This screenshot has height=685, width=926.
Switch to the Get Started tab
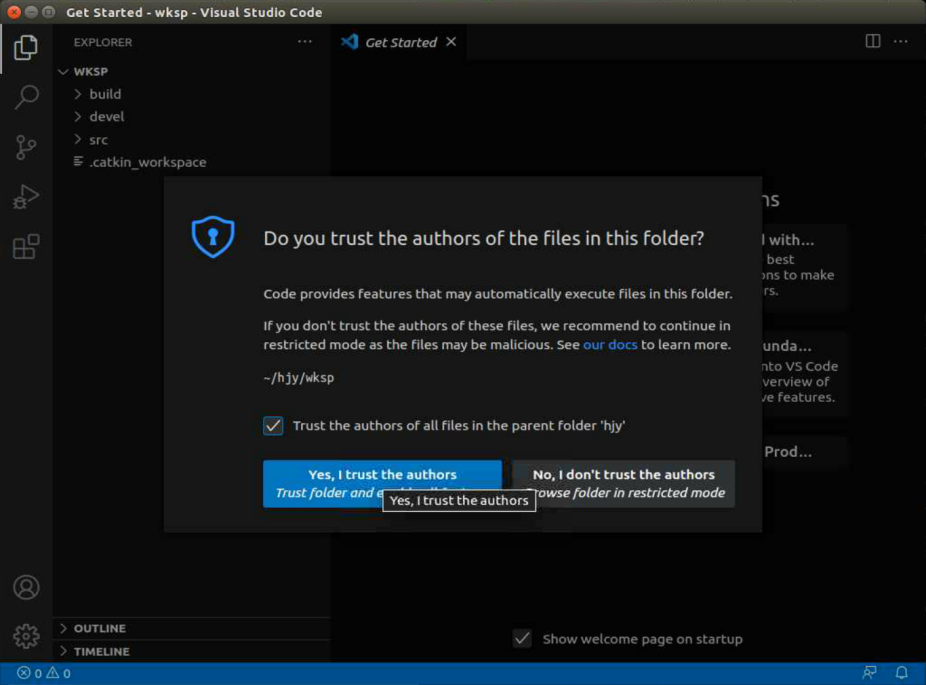tap(401, 42)
